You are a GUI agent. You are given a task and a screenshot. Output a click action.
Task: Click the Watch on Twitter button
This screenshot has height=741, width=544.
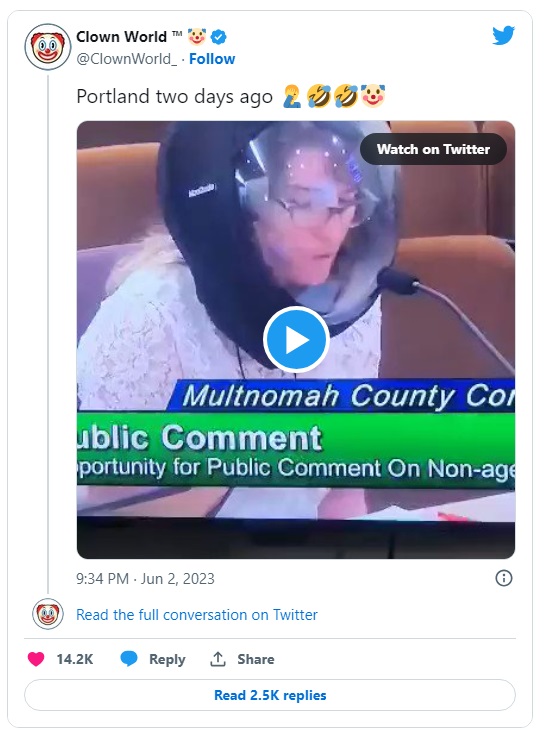pyautogui.click(x=433, y=149)
